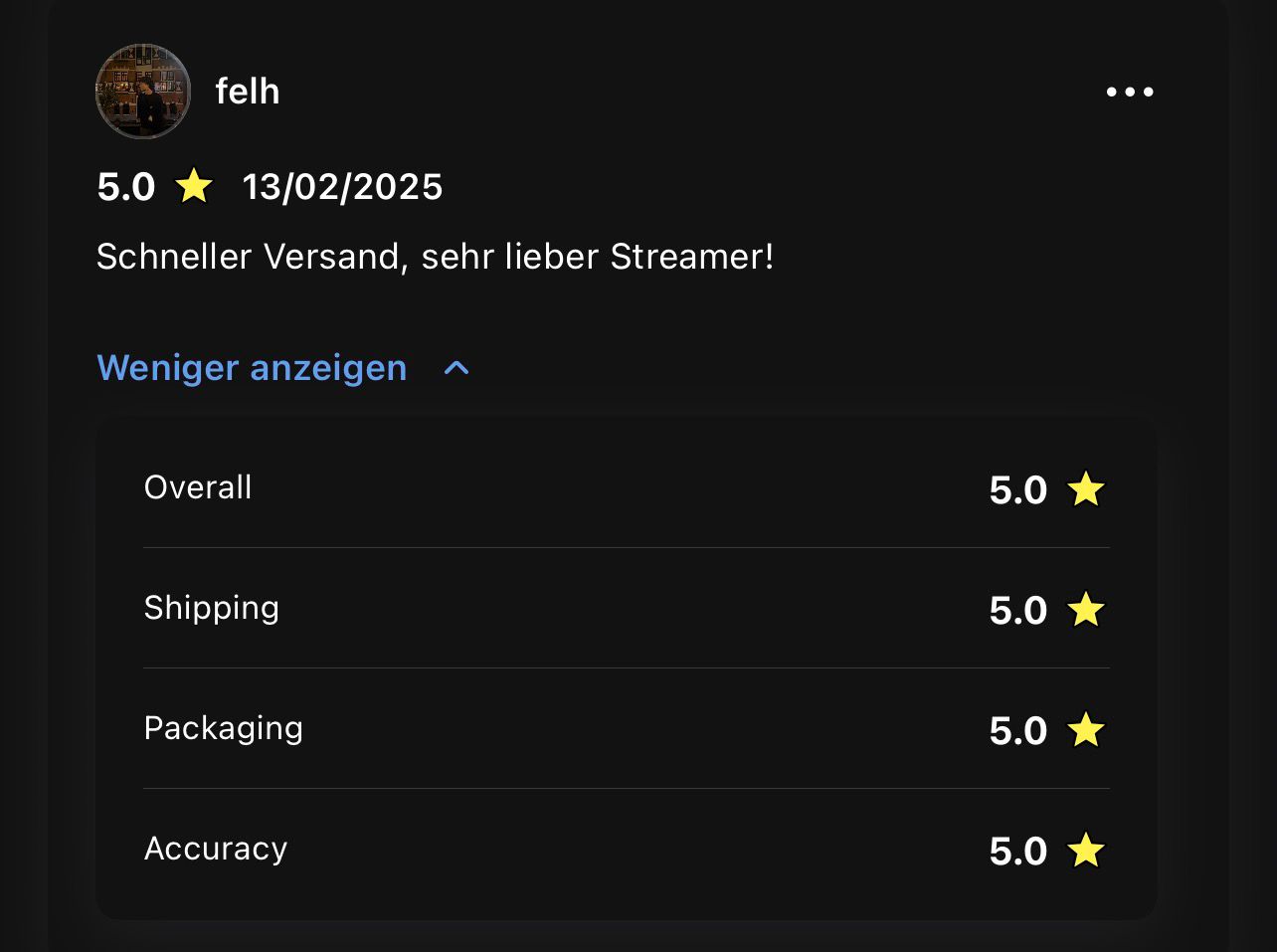Open the felh username profile
The width and height of the screenshot is (1277, 952).
pos(248,92)
